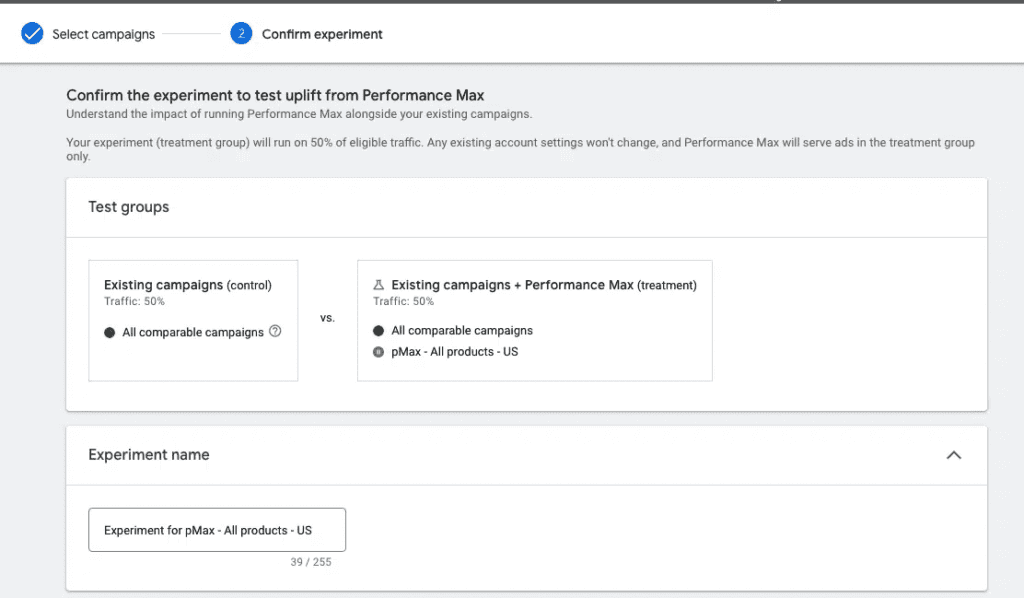The width and height of the screenshot is (1024, 598).
Task: Click the dark dot beside control All comparable campaigns
Action: coord(110,332)
